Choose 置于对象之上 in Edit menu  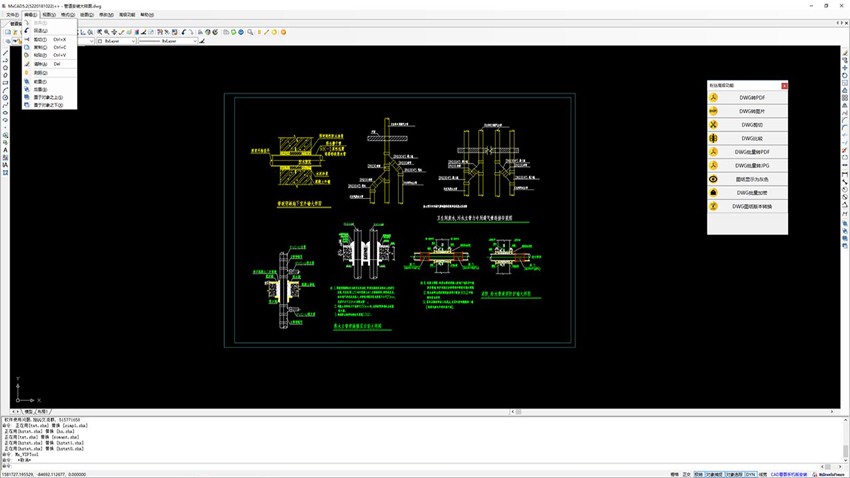point(49,98)
